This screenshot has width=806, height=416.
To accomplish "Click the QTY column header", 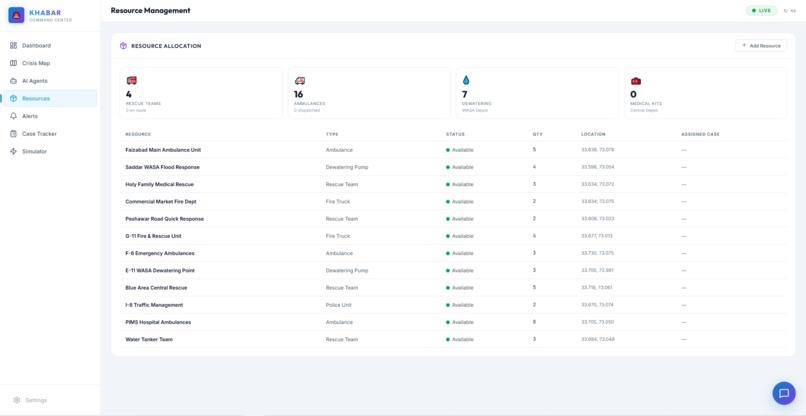I will 538,134.
